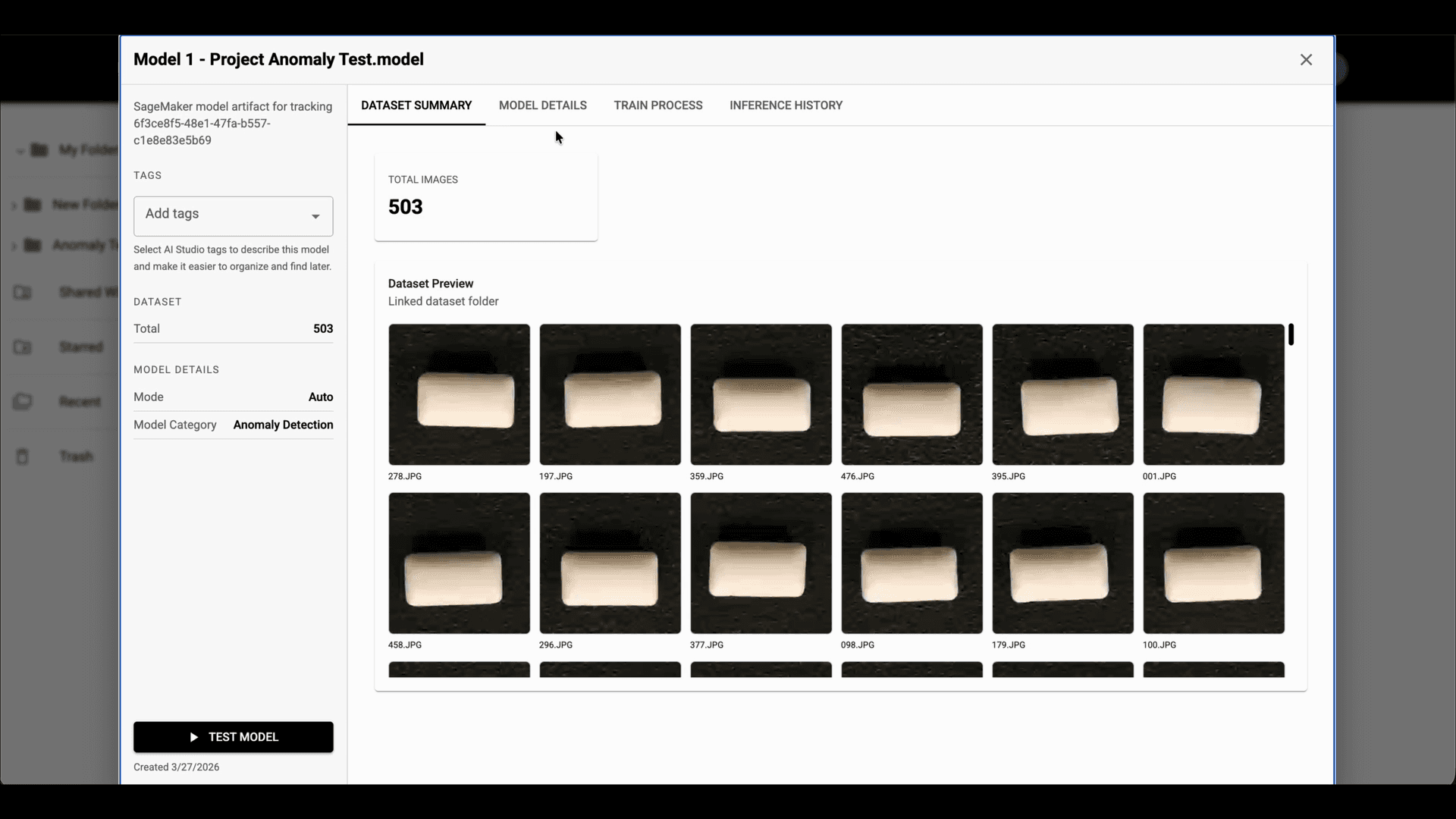Open the TRAIN PROCESS tab
This screenshot has height=819, width=1456.
[657, 105]
